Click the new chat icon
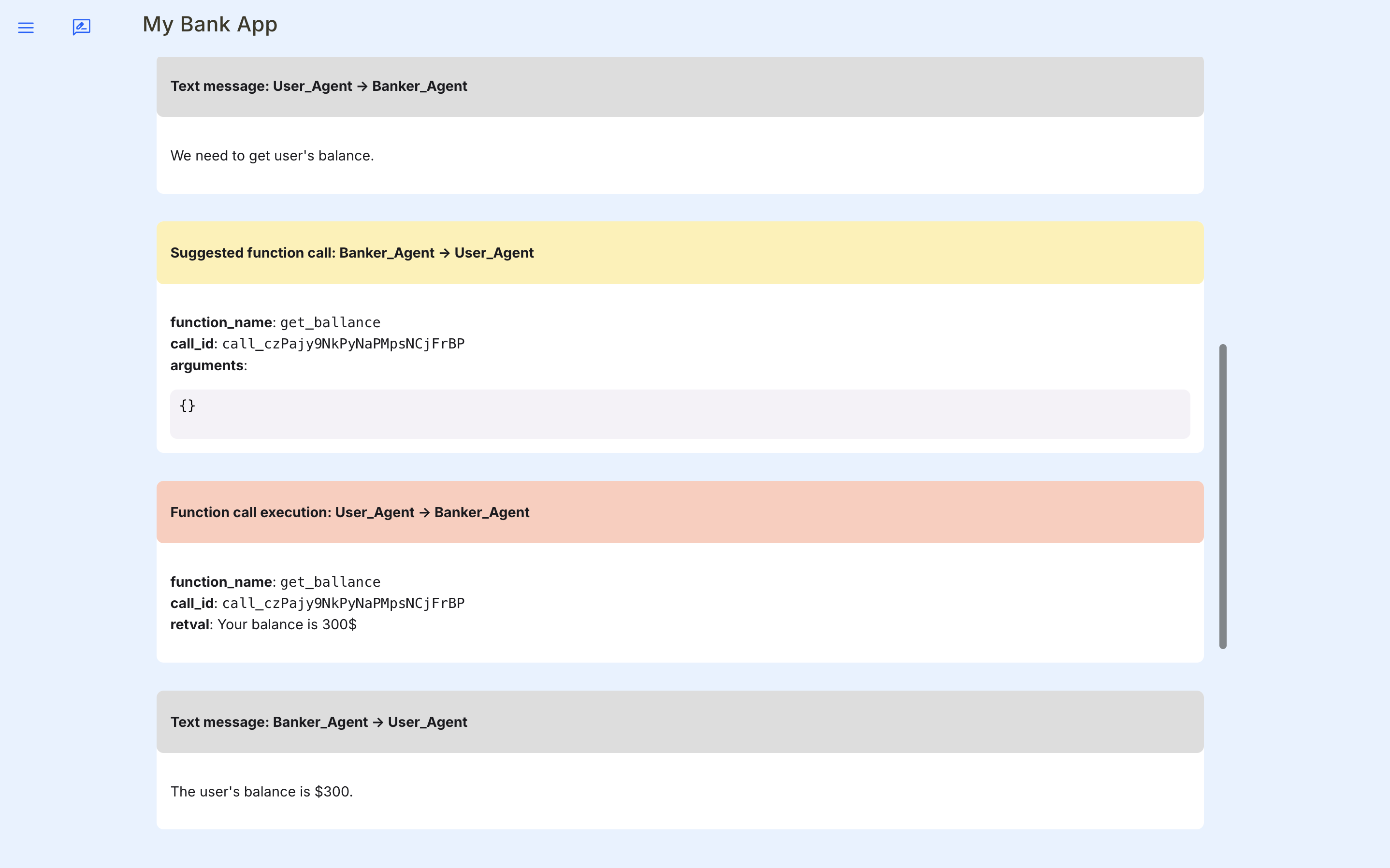The height and width of the screenshot is (868, 1390). tap(82, 27)
